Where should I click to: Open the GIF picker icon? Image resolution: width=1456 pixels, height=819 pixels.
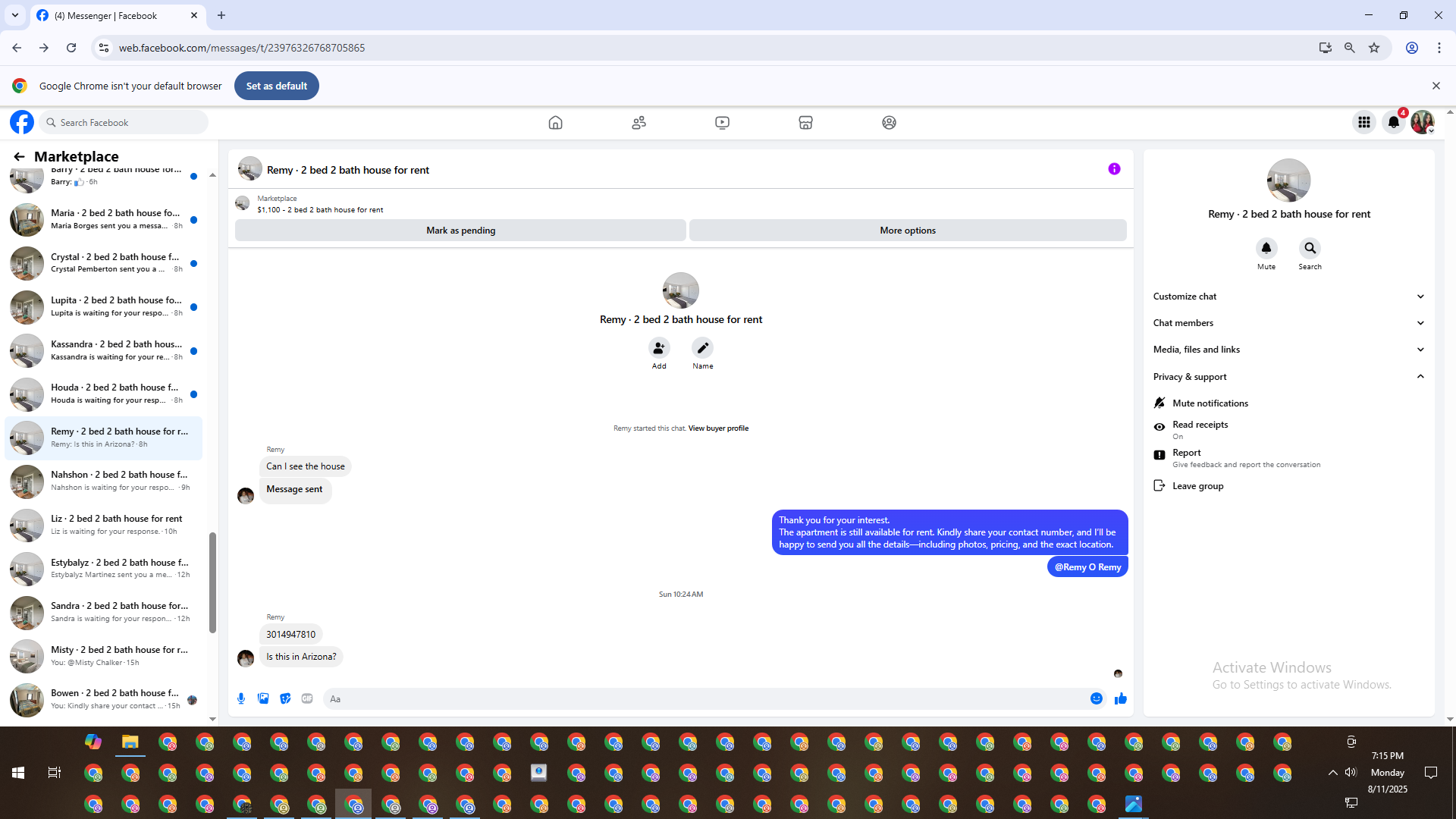click(x=307, y=698)
